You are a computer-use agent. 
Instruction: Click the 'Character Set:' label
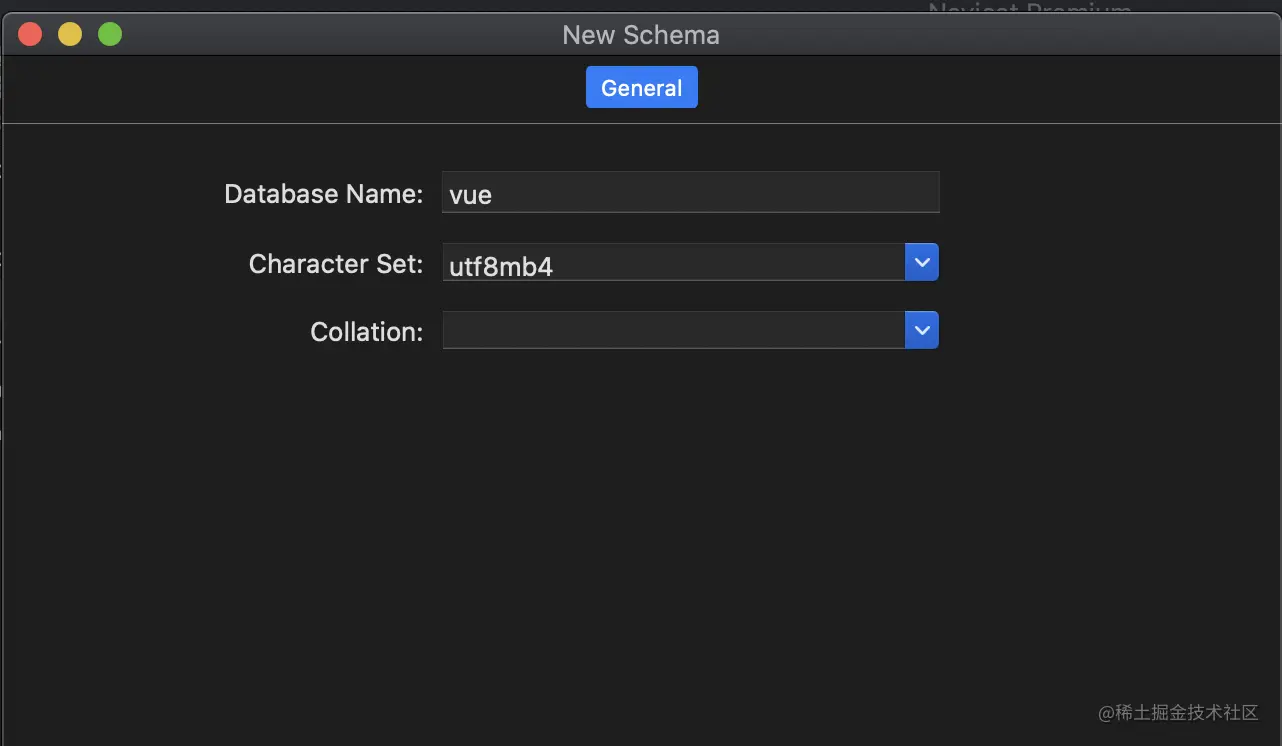(336, 264)
